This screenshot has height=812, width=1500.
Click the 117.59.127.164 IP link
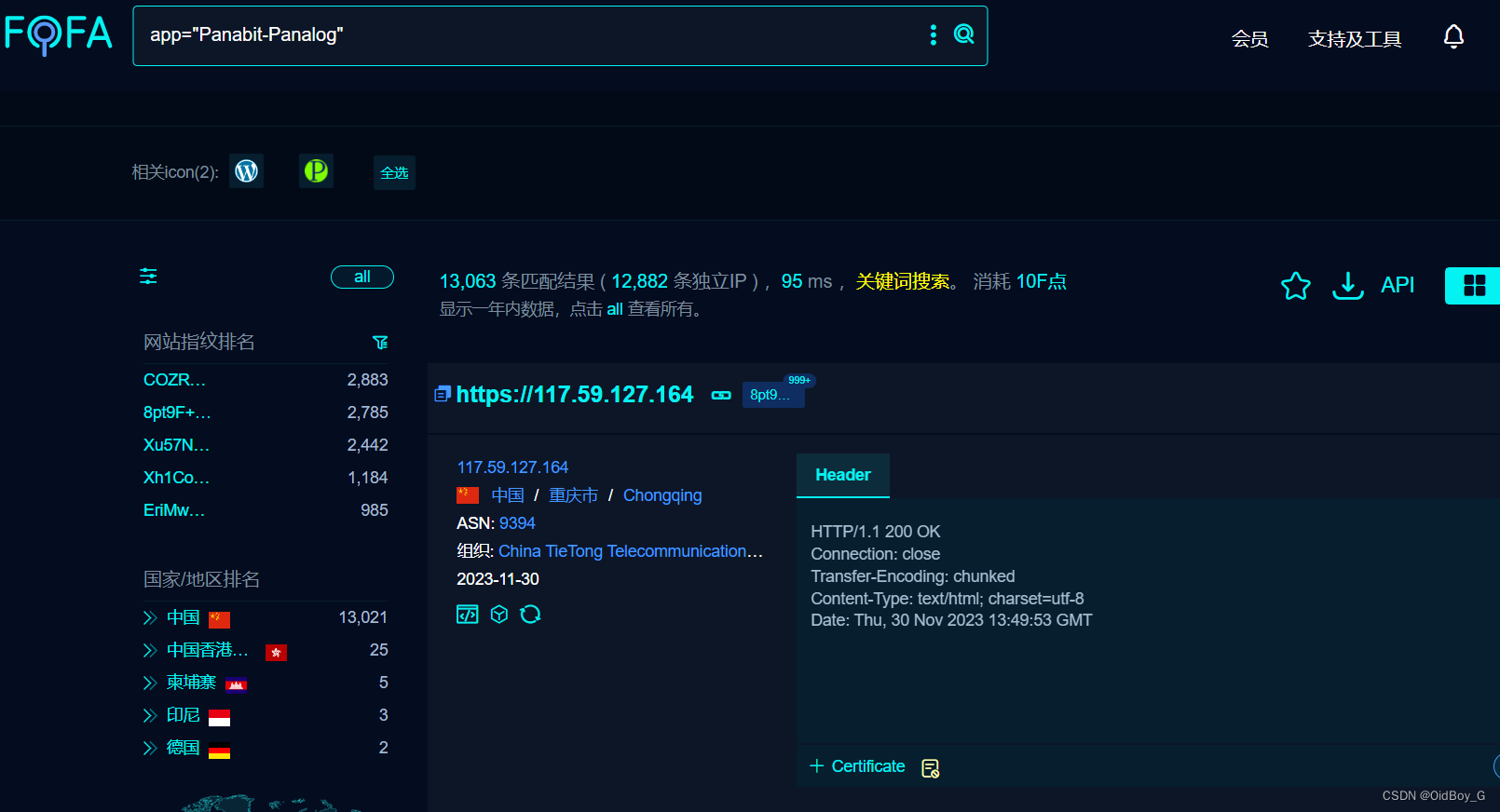point(512,467)
